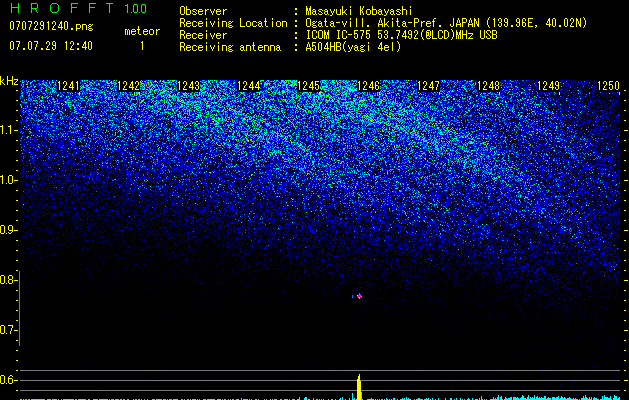The width and height of the screenshot is (629, 400).
Task: Click the meteor count label
Action: point(142,31)
